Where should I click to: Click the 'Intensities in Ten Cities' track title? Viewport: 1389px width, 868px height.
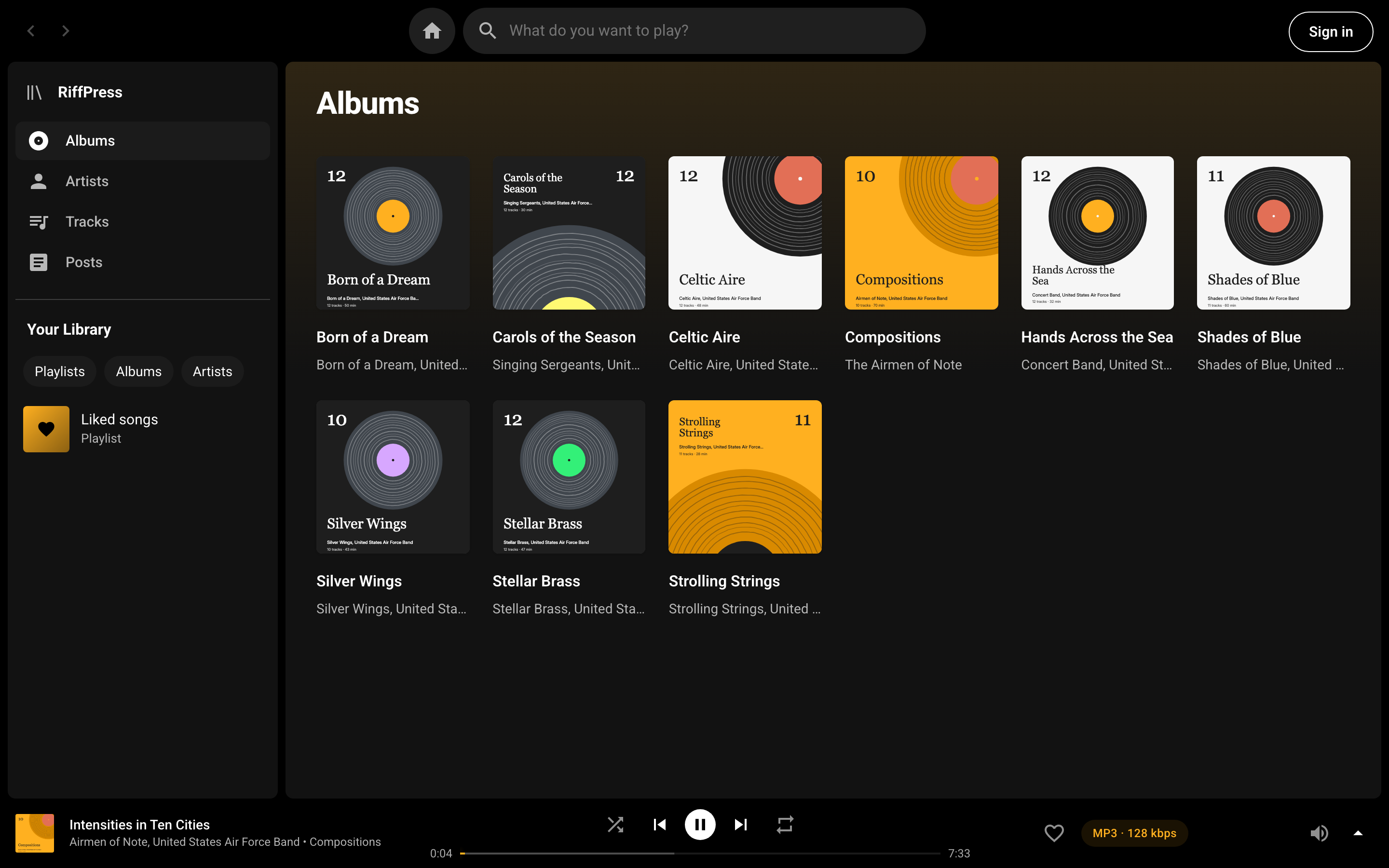(x=139, y=825)
